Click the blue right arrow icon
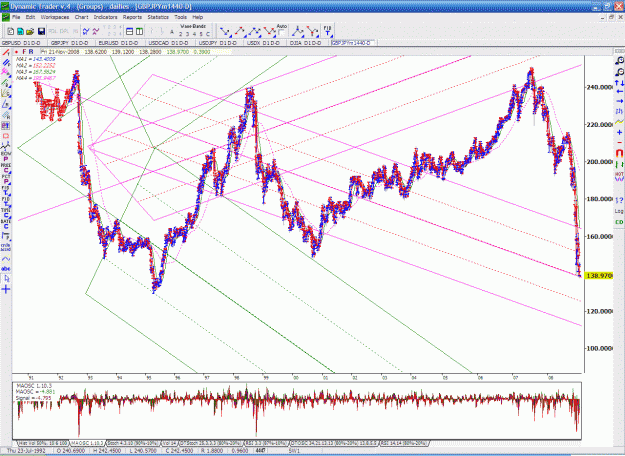The height and width of the screenshot is (456, 625). [x=619, y=101]
